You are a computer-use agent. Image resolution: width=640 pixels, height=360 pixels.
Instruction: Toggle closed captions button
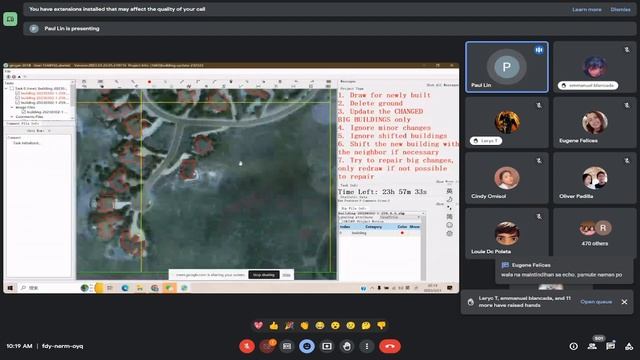click(x=287, y=346)
